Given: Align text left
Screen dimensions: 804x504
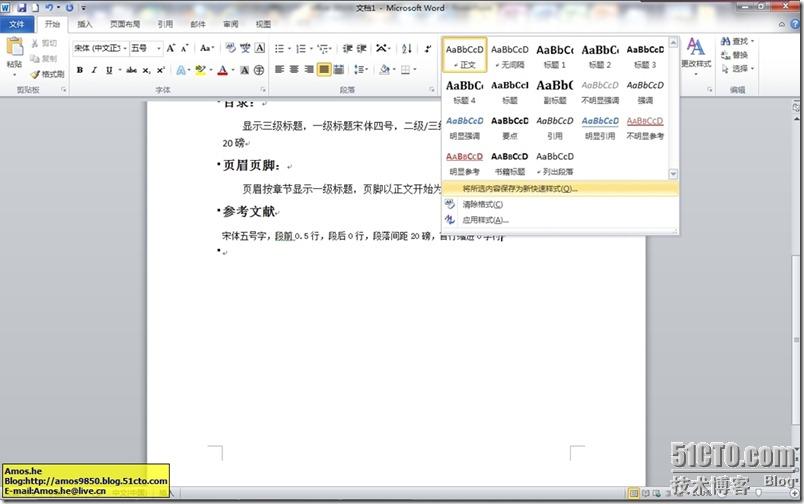Looking at the screenshot, I should 279,69.
